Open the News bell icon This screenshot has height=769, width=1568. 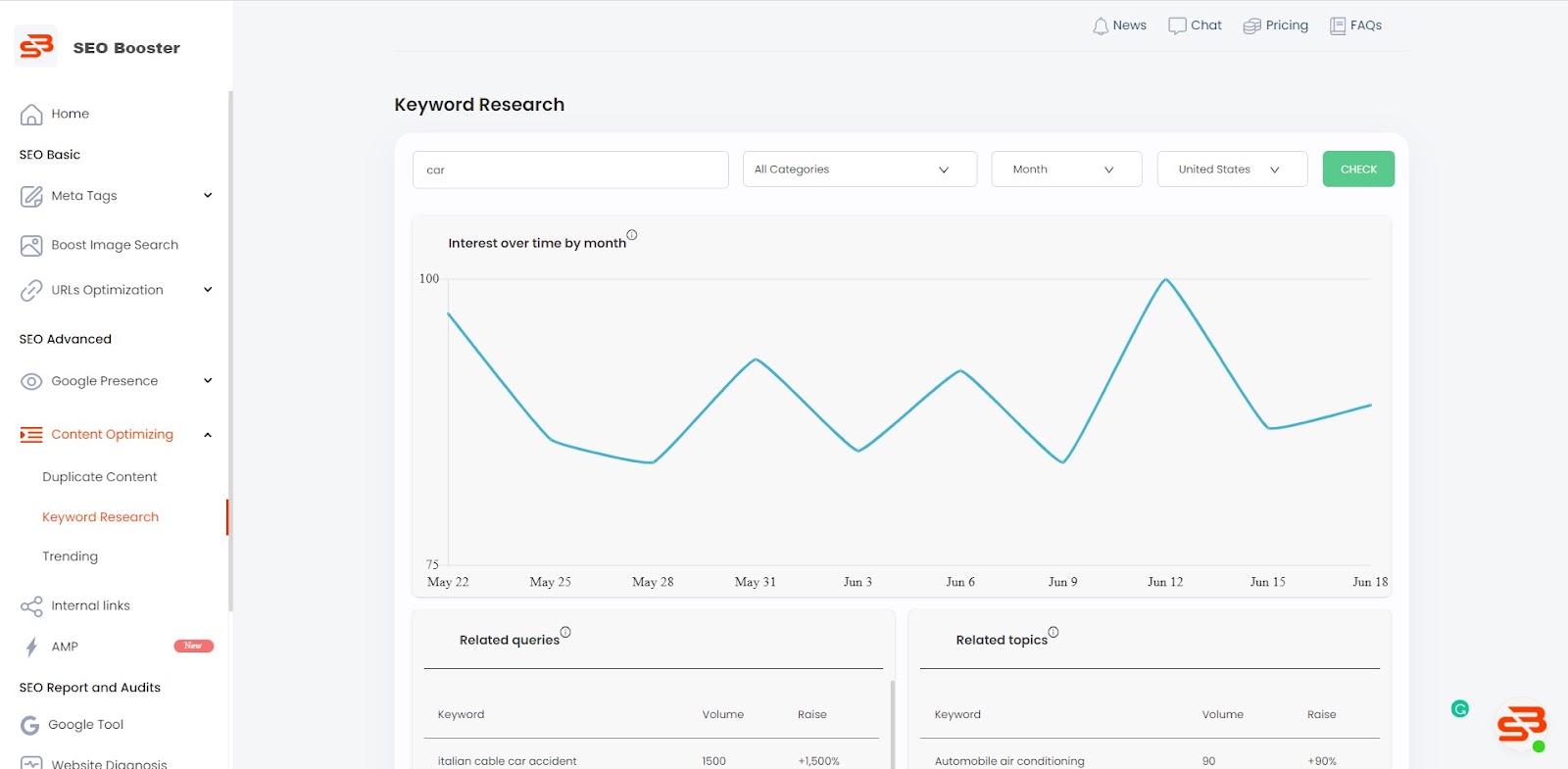[x=1101, y=25]
